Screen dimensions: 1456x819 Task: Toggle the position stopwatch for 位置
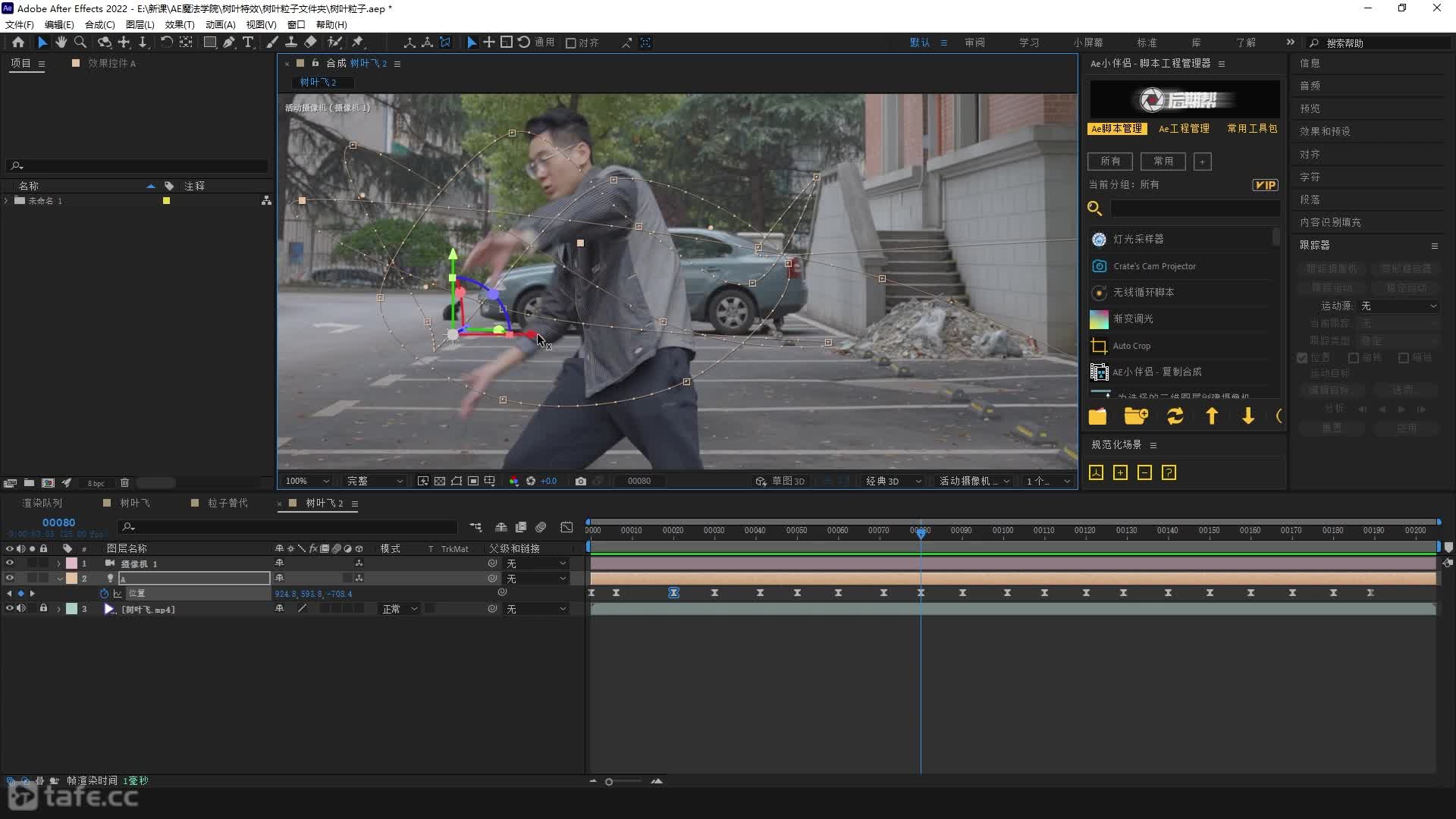click(105, 594)
